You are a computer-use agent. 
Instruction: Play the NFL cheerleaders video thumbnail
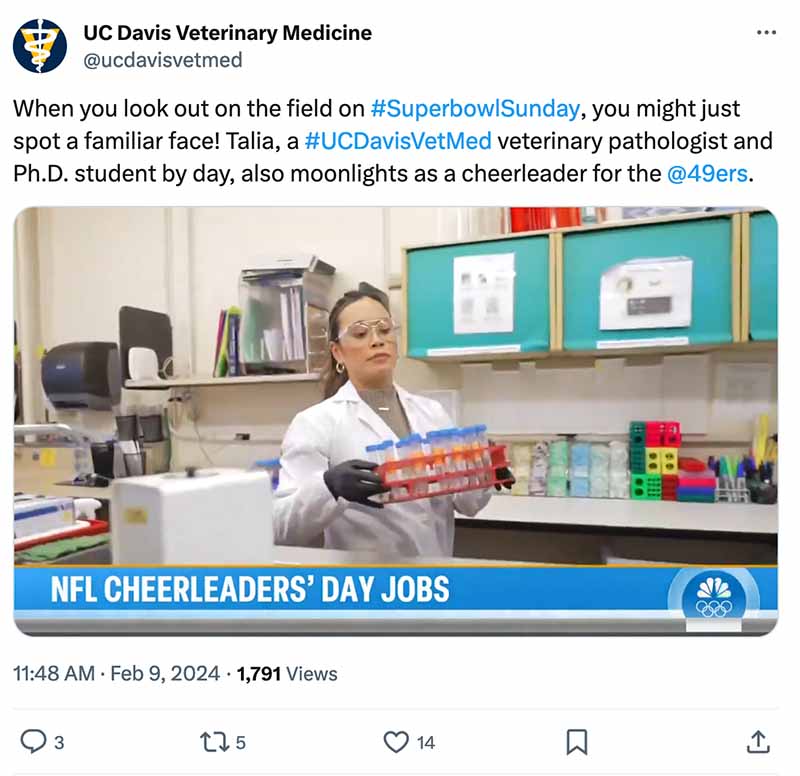[400, 420]
